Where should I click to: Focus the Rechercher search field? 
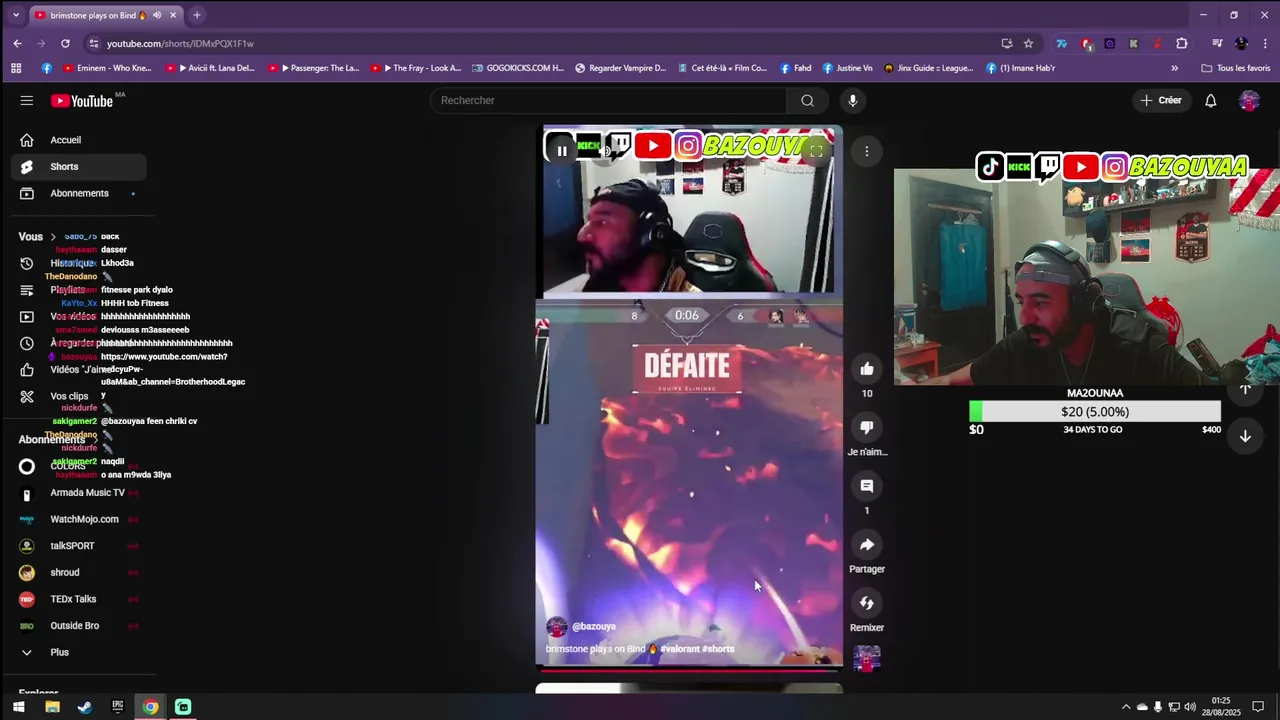point(608,100)
